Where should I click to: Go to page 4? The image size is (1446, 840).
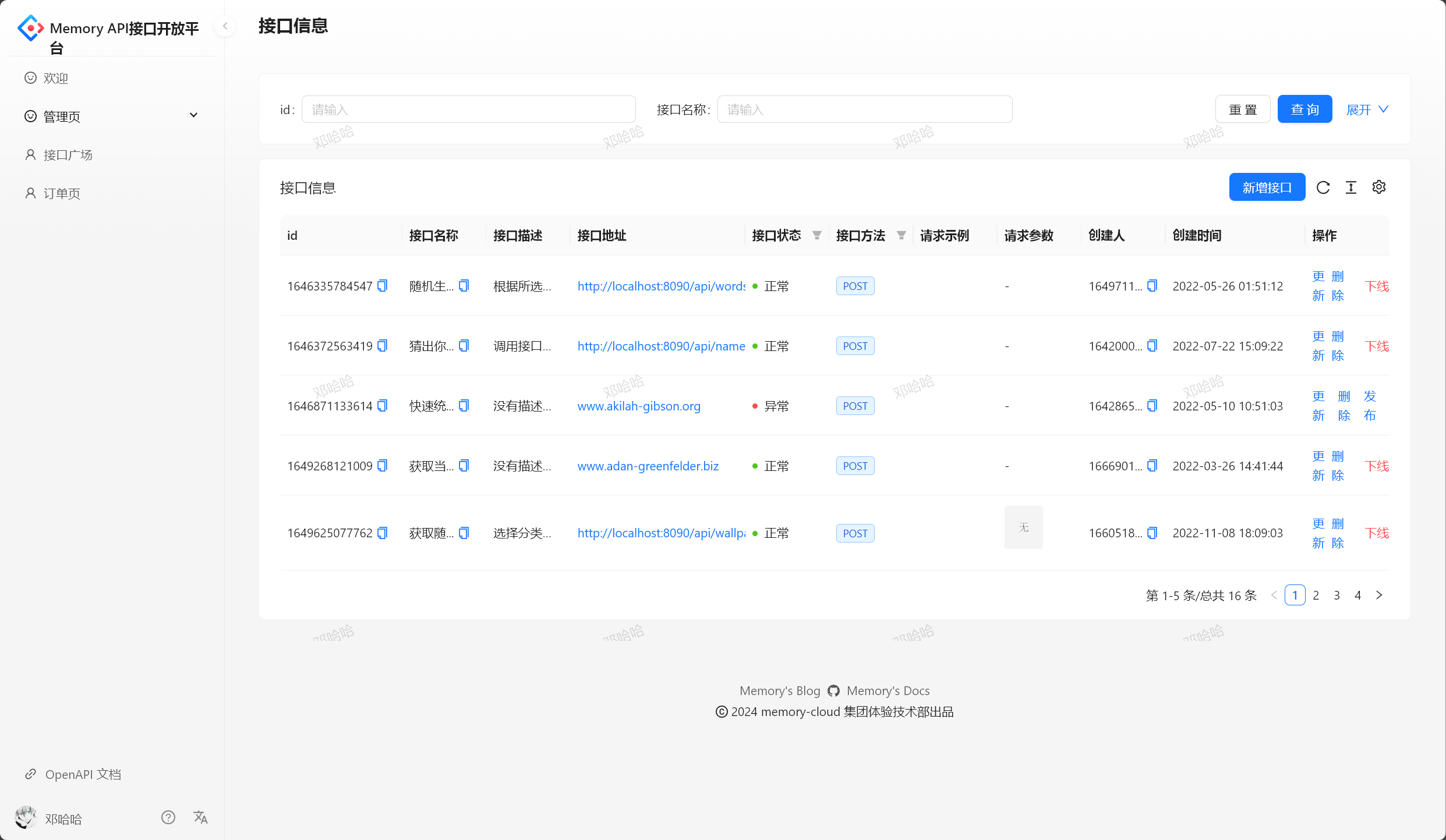(1358, 595)
